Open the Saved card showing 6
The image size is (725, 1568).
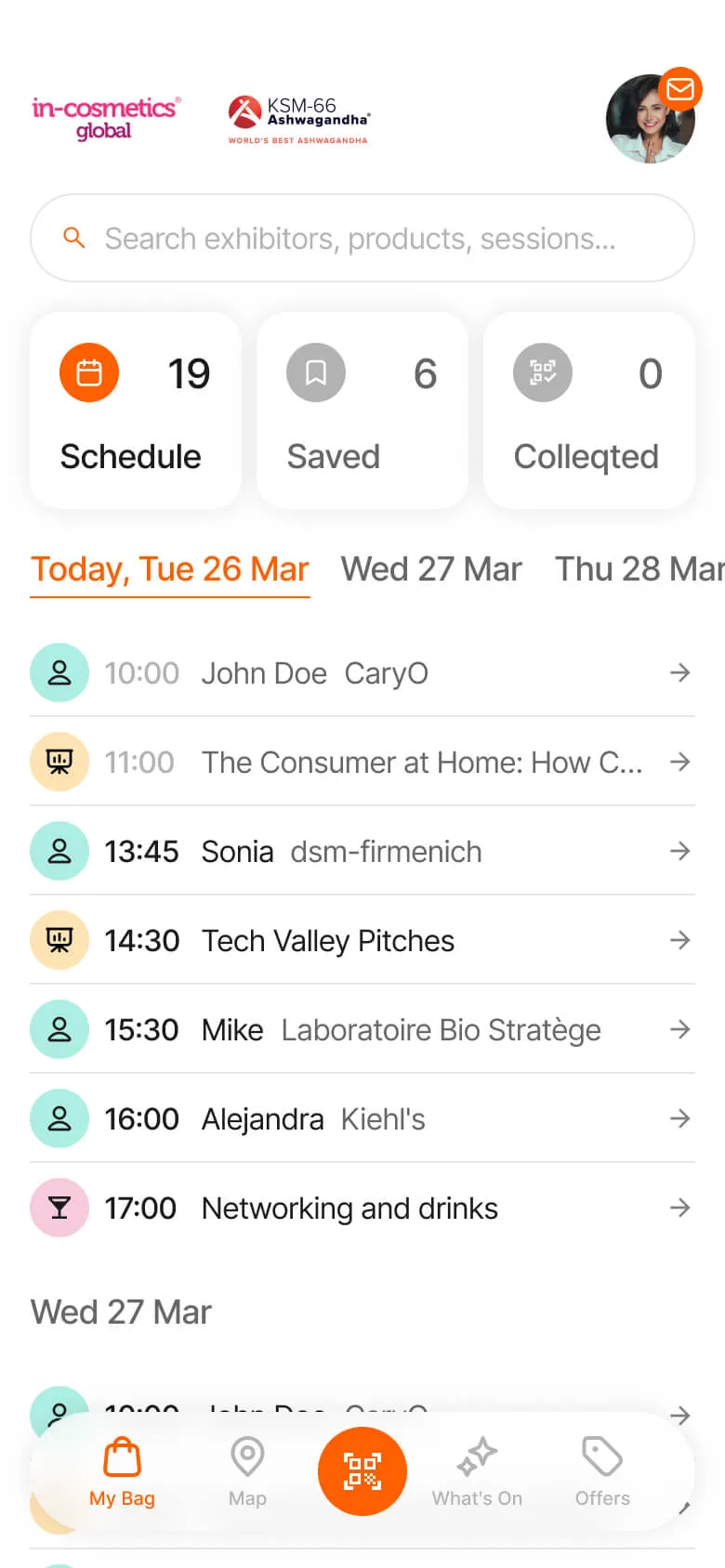(x=362, y=411)
